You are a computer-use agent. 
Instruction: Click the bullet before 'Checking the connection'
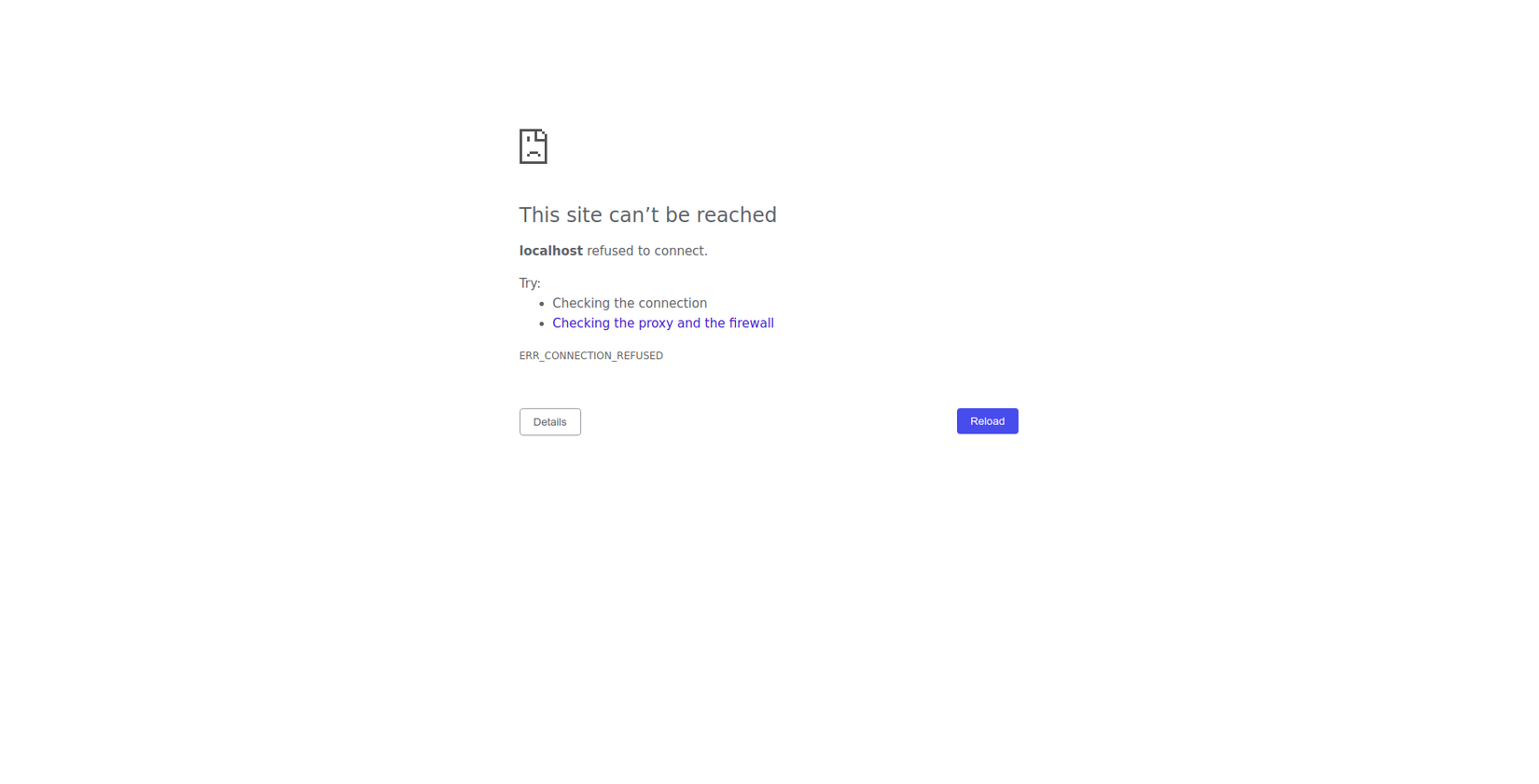point(541,304)
